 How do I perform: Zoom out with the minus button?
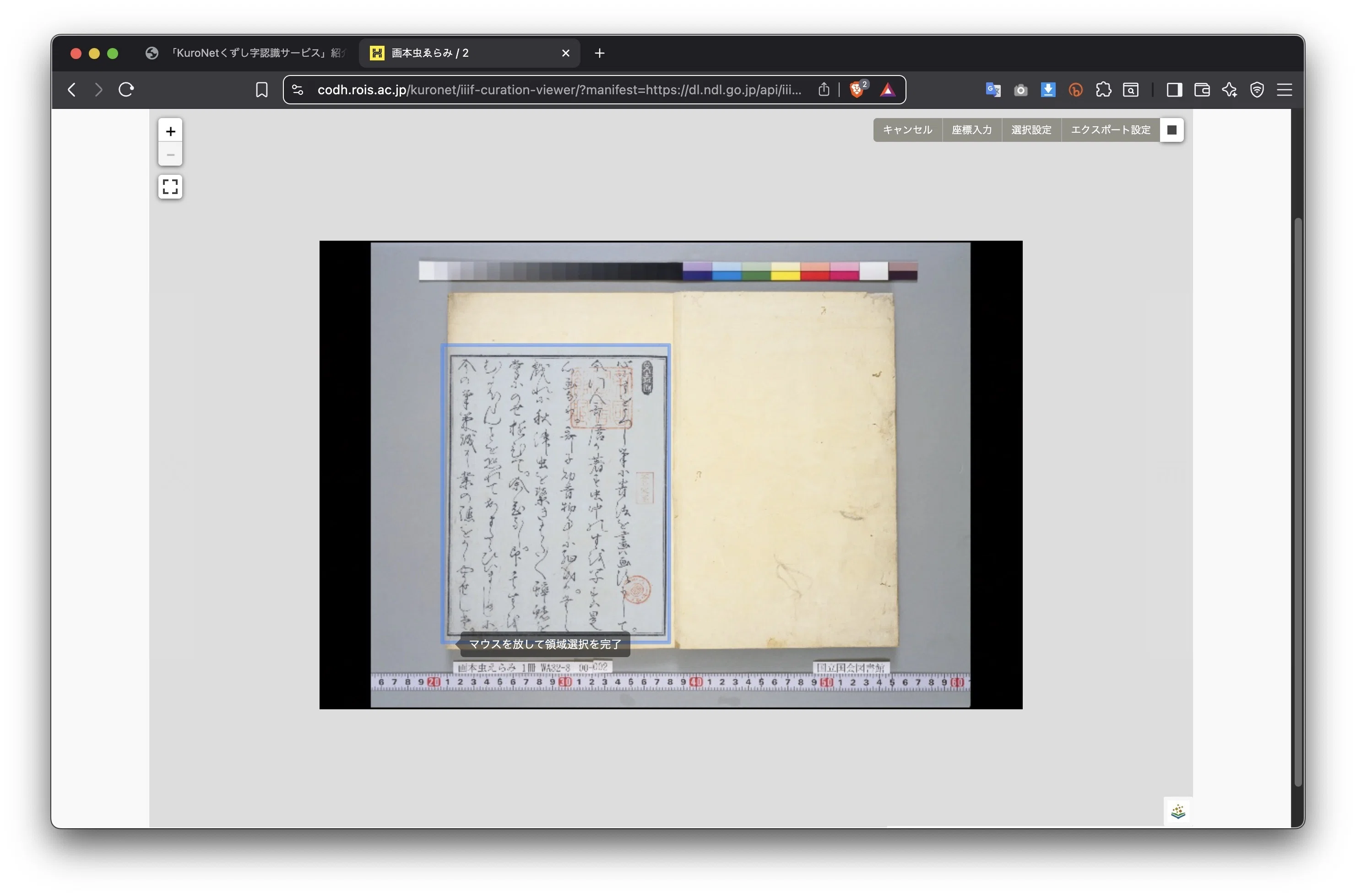coord(170,154)
